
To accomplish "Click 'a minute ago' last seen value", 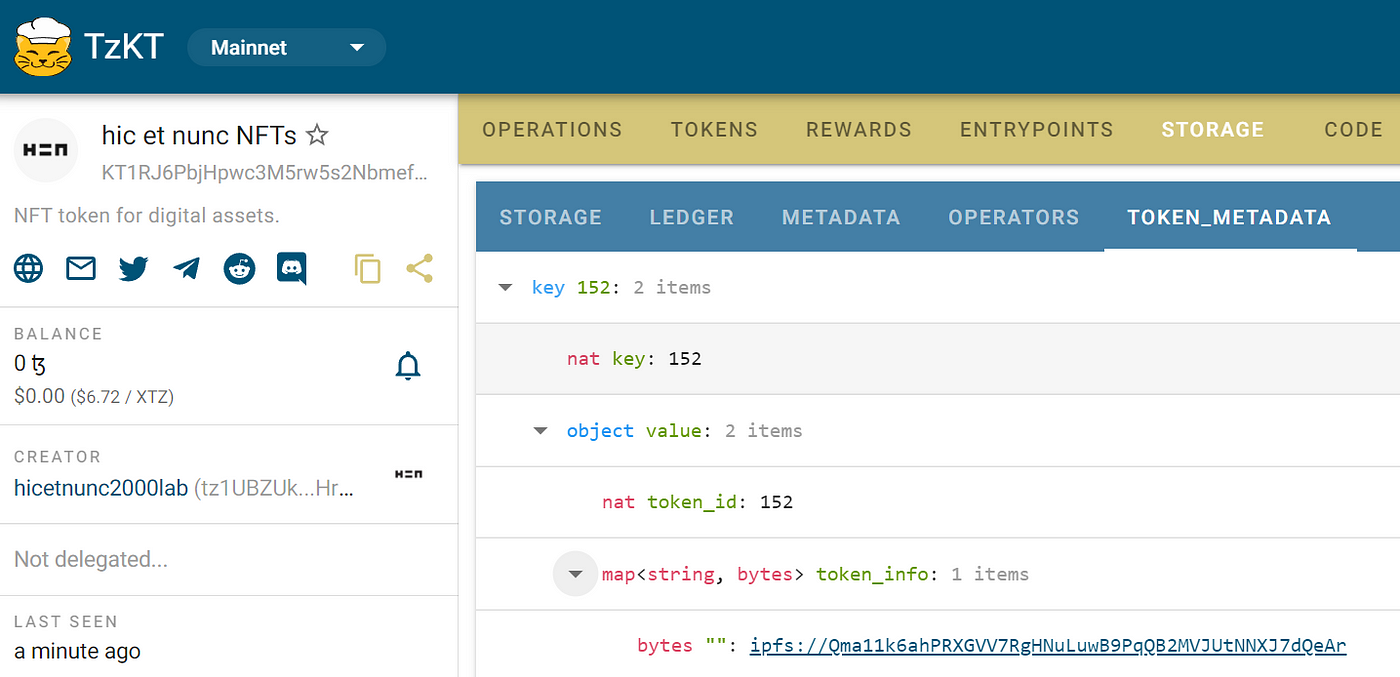I will (x=77, y=652).
